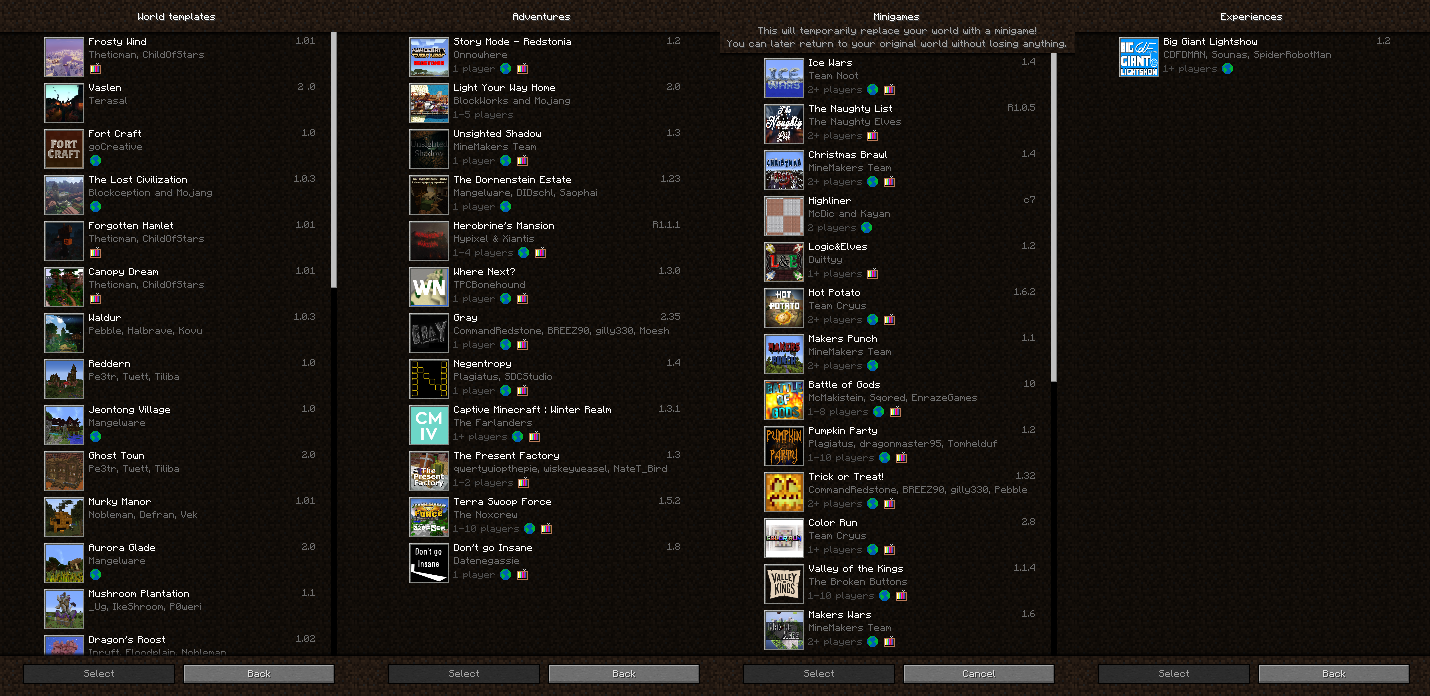Play trailer icon for Color Run
The width and height of the screenshot is (1430, 696).
pyautogui.click(x=889, y=550)
